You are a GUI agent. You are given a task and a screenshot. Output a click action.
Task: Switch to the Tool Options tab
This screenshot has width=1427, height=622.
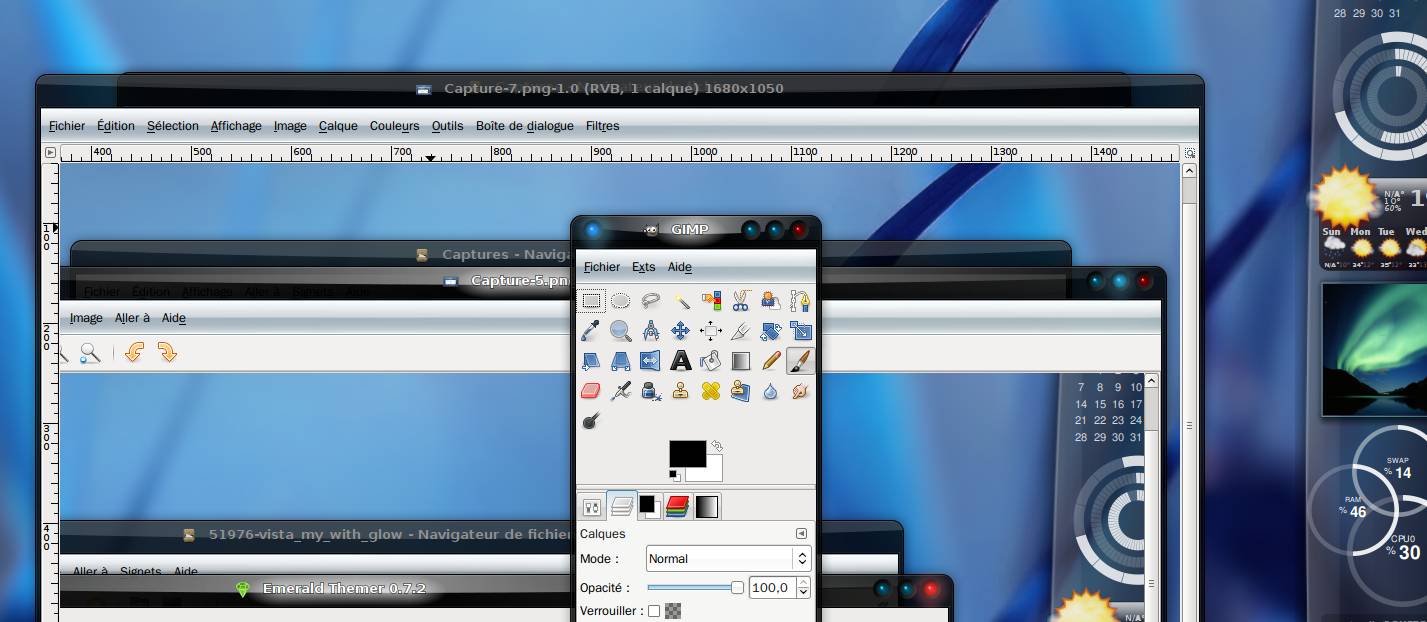592,507
